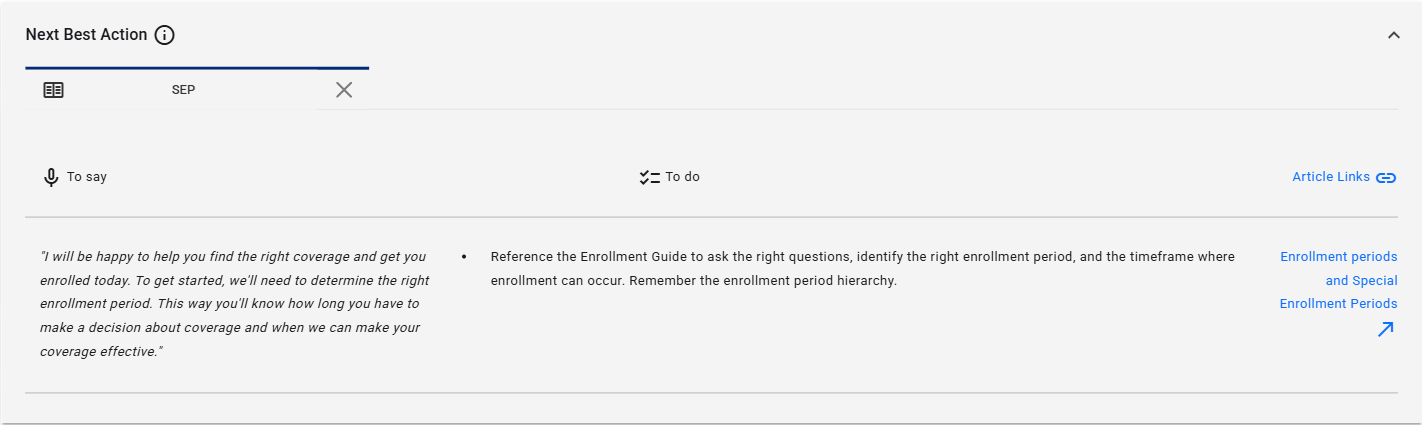This screenshot has width=1422, height=425.
Task: Collapse the Next Best Action panel
Action: coord(1394,35)
